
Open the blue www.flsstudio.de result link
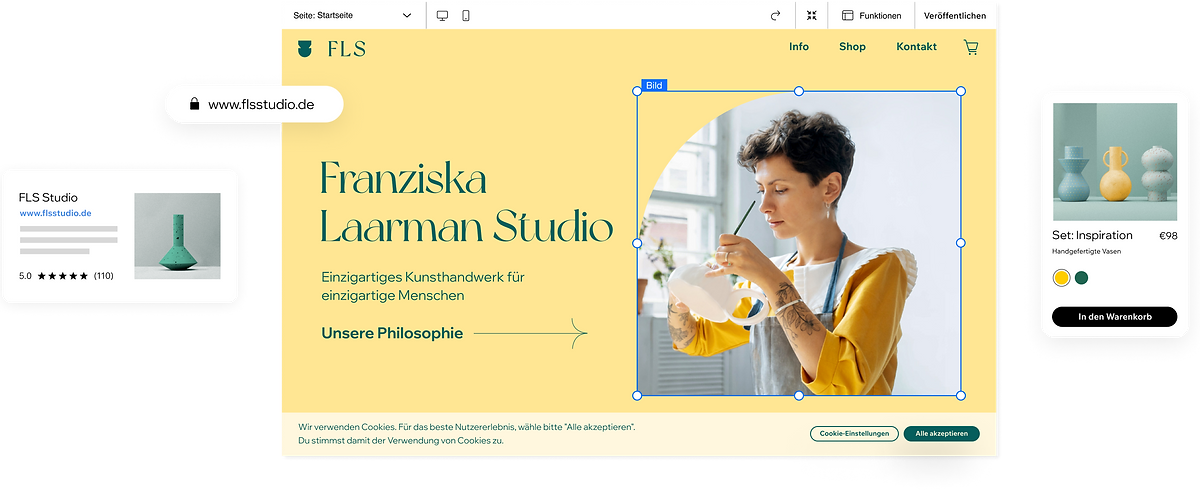point(56,213)
